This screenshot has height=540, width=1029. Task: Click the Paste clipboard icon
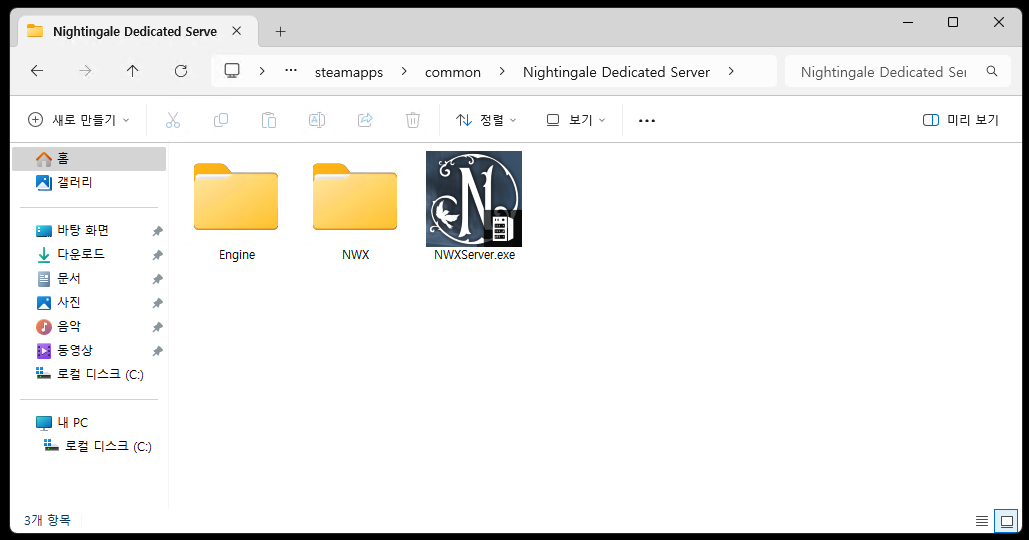point(269,120)
